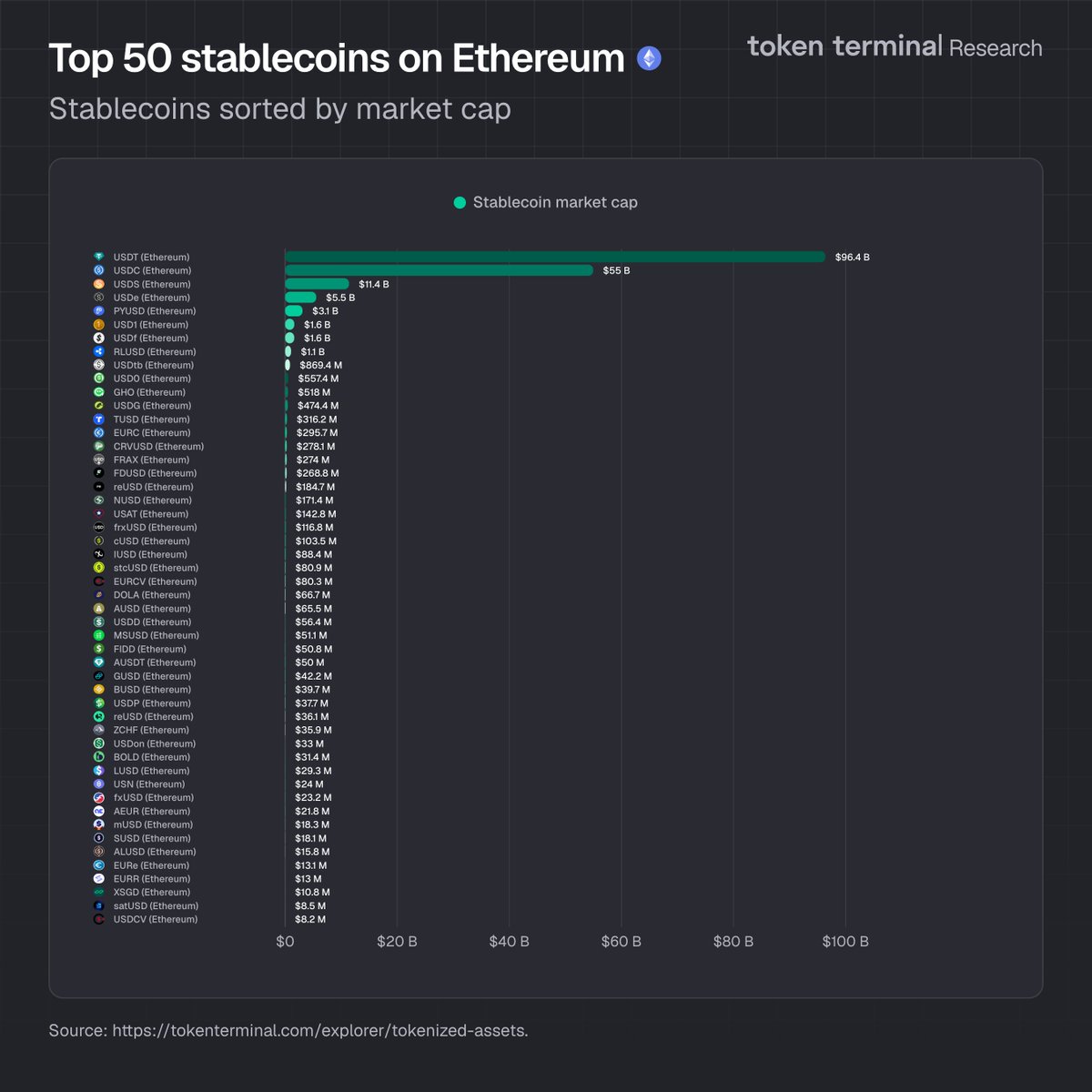Click the XSGD token icon
The width and height of the screenshot is (1092, 1092).
[99, 893]
